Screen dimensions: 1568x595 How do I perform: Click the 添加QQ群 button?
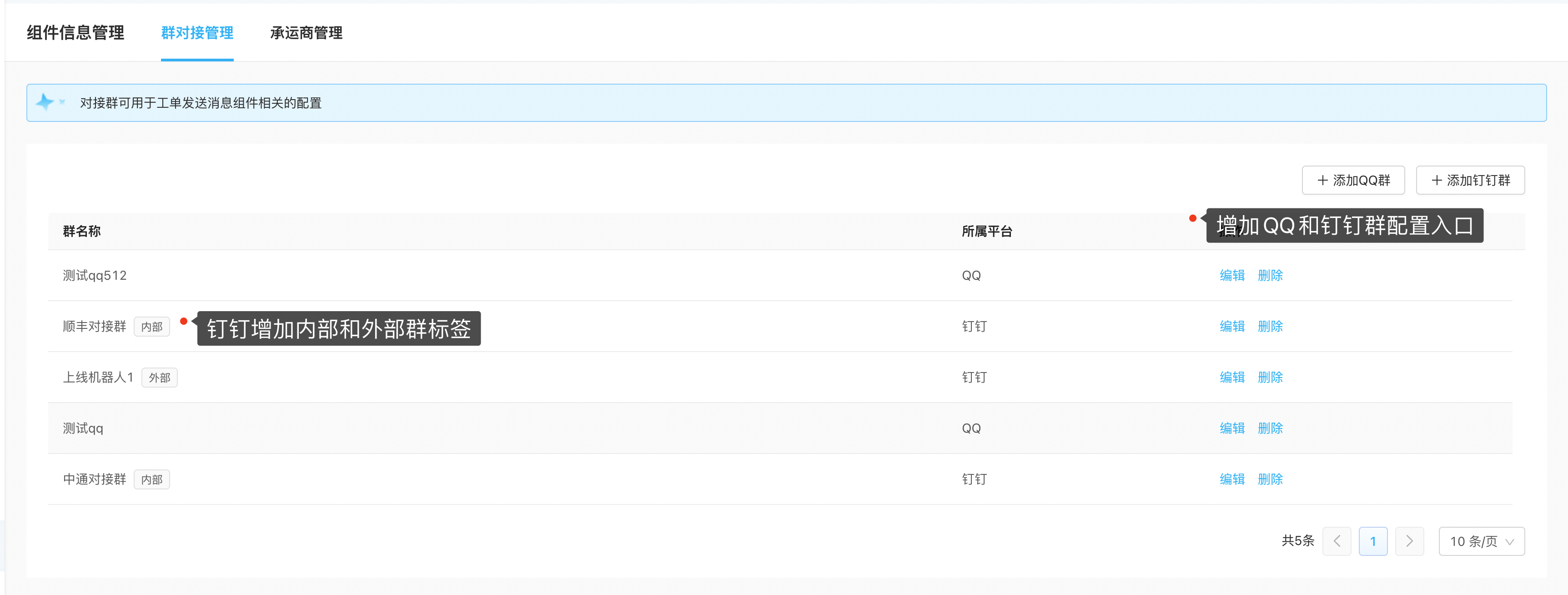pyautogui.click(x=1353, y=180)
